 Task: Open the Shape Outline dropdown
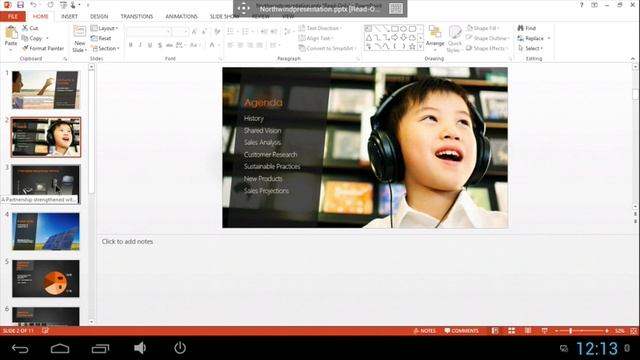487,38
